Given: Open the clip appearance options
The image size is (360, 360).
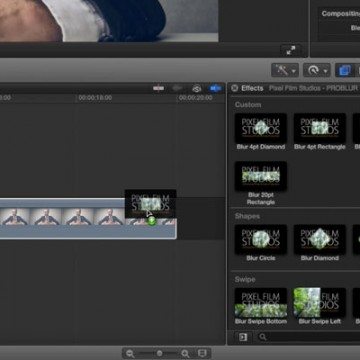Looking at the screenshot, I should click(201, 353).
